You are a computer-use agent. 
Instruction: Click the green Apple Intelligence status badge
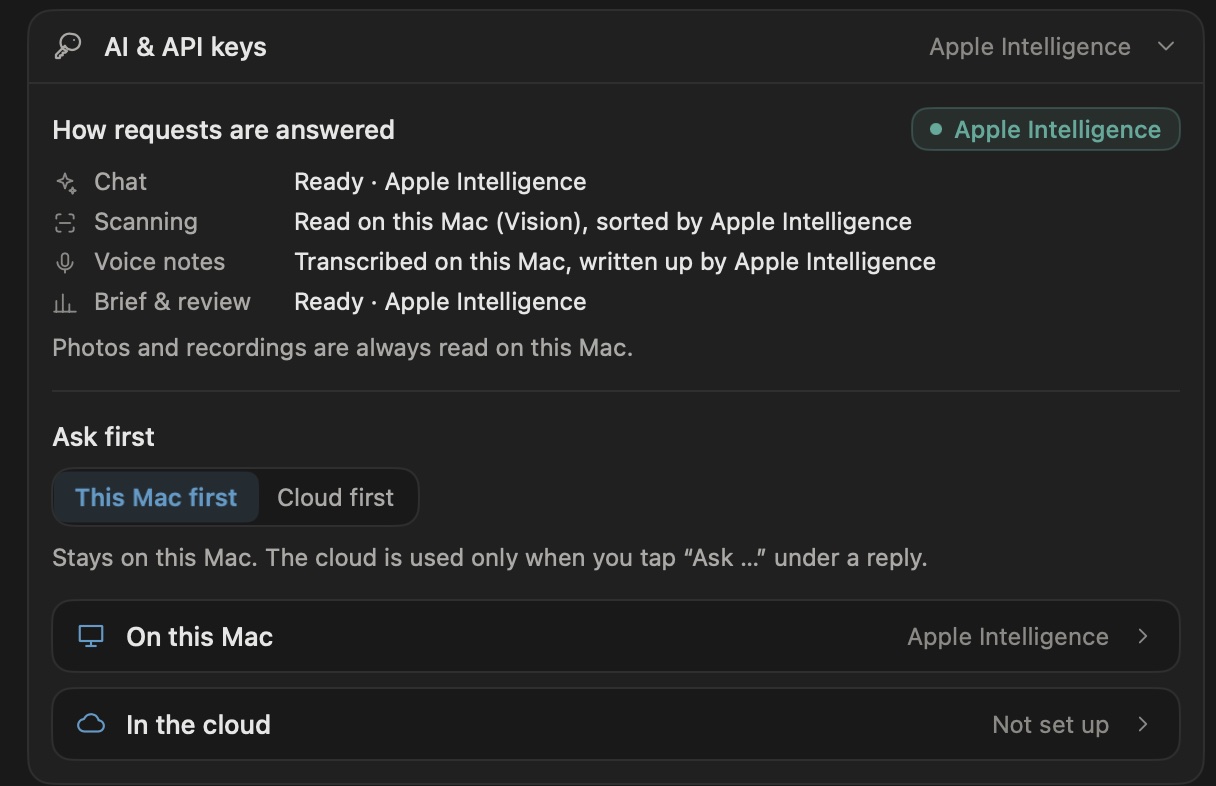tap(1046, 129)
